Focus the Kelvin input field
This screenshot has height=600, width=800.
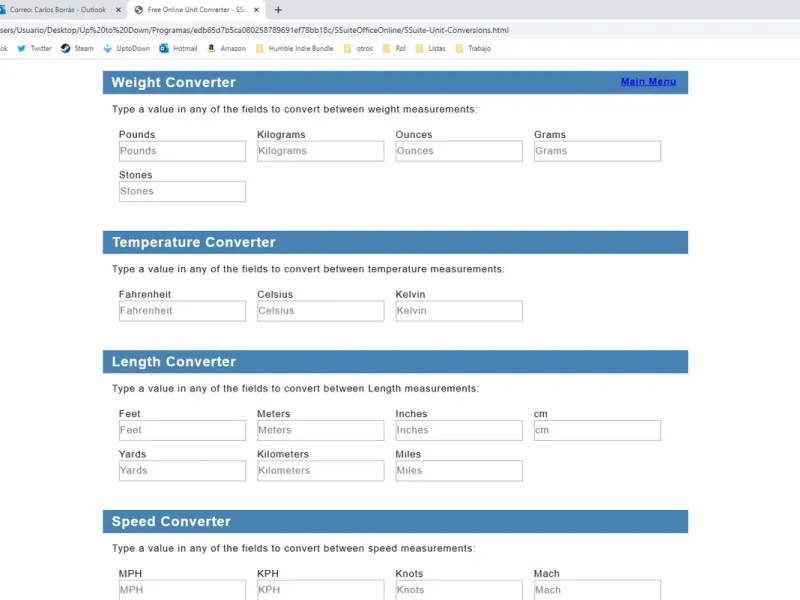459,311
